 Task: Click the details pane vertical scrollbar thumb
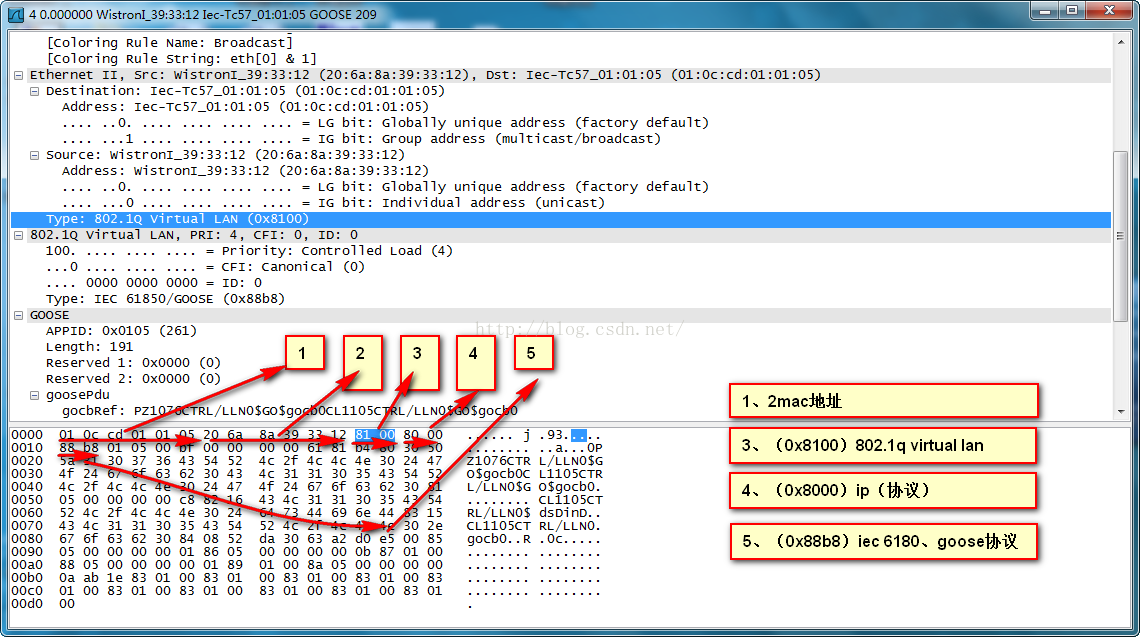point(1120,236)
